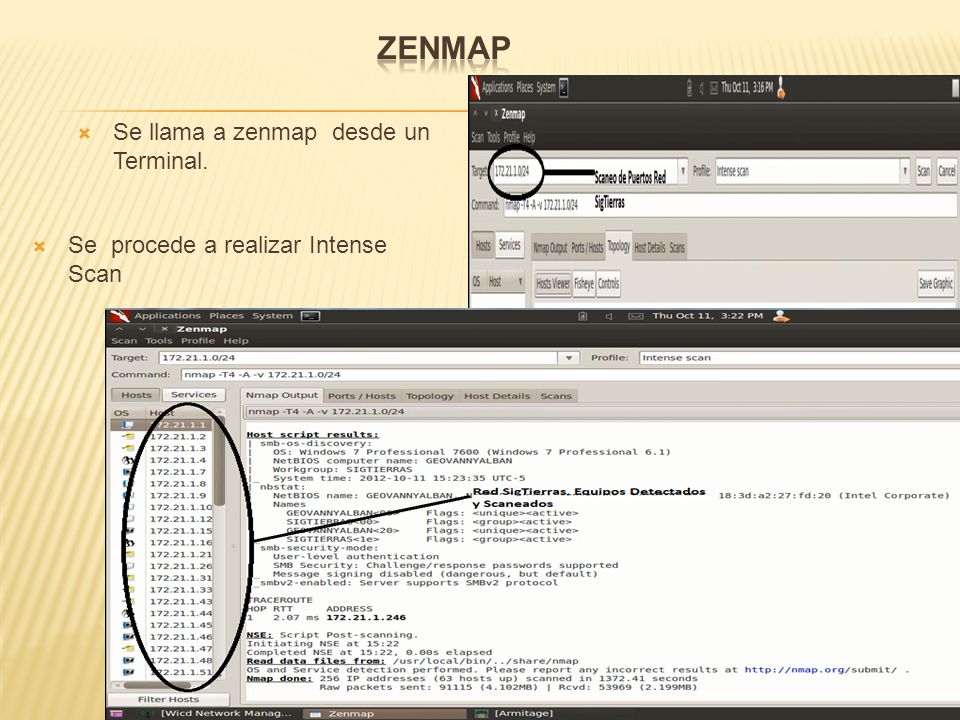This screenshot has height=720, width=960.
Task: Open the Profile combo in the 3:22 PM window
Action: [799, 358]
